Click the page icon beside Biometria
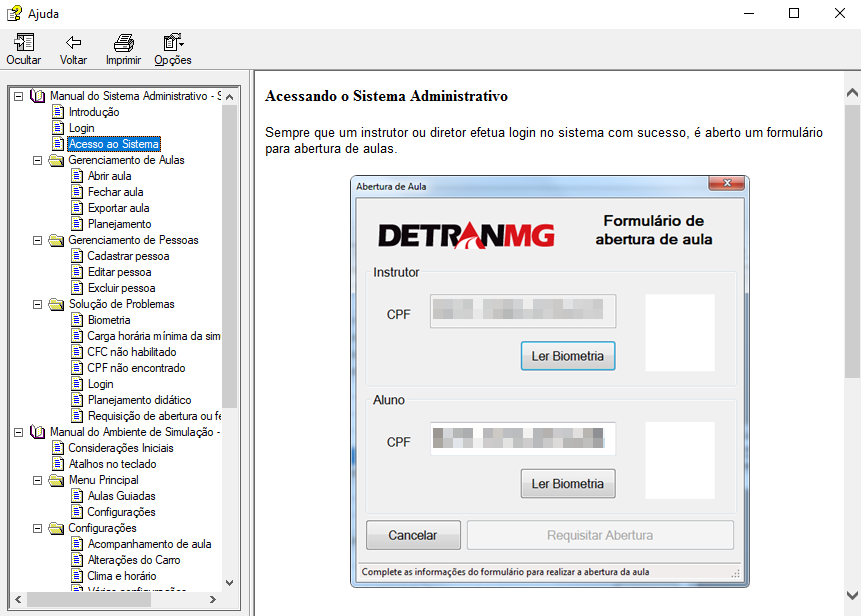 (77, 320)
